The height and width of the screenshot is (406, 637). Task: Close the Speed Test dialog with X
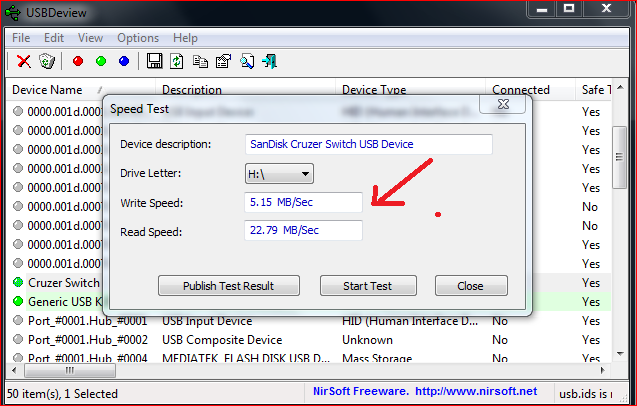click(x=503, y=104)
